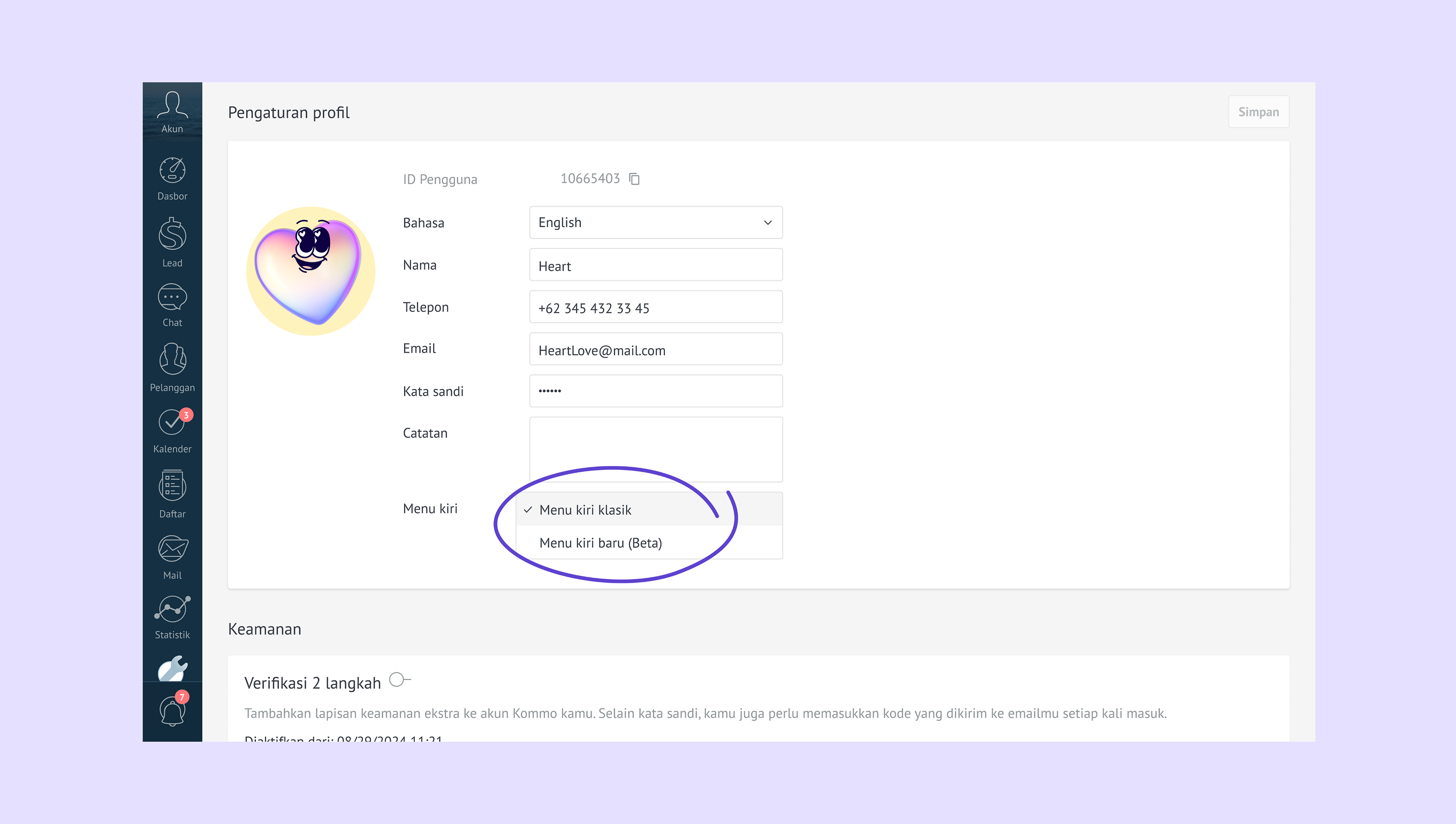Open the Akun account icon
Image resolution: width=1456 pixels, height=824 pixels.
(x=172, y=111)
